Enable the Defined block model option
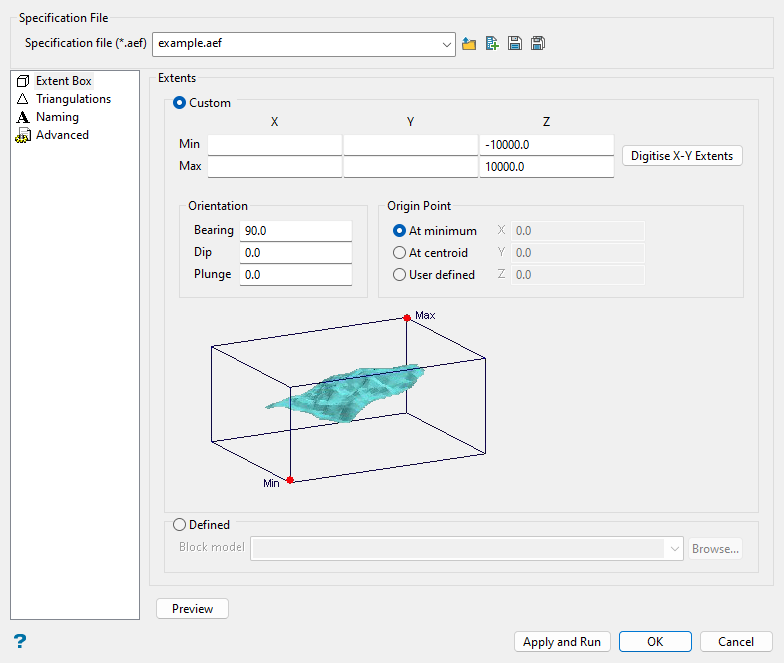The image size is (784, 663). point(180,525)
